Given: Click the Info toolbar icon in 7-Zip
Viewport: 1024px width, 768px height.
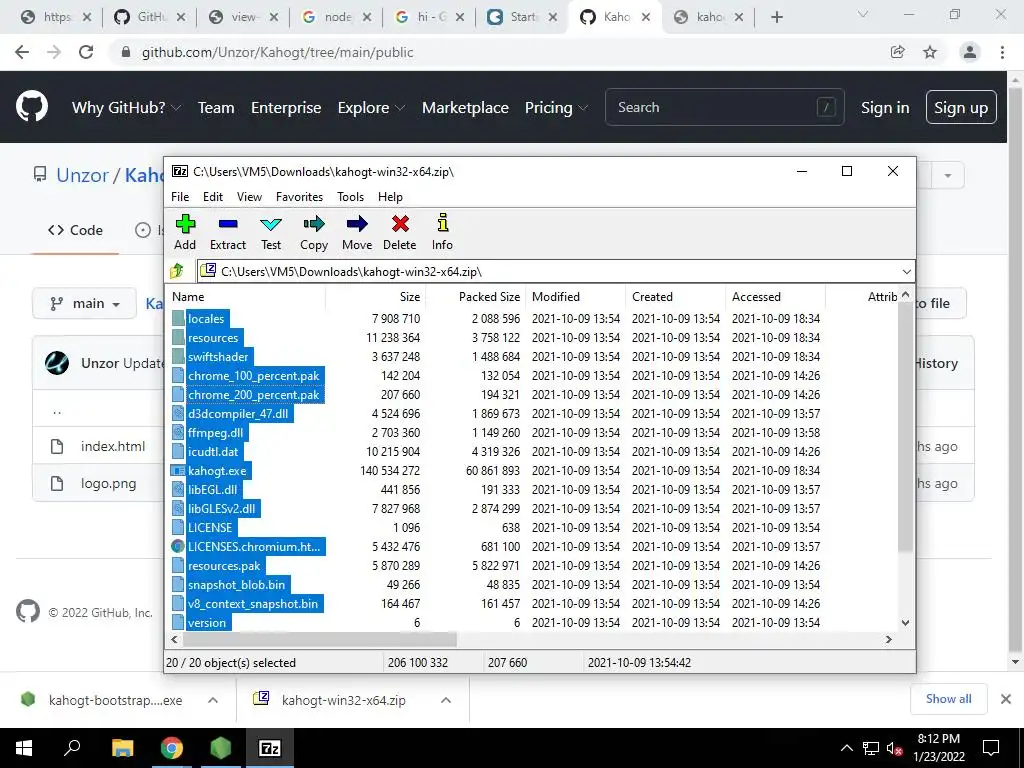Looking at the screenshot, I should pyautogui.click(x=443, y=223).
